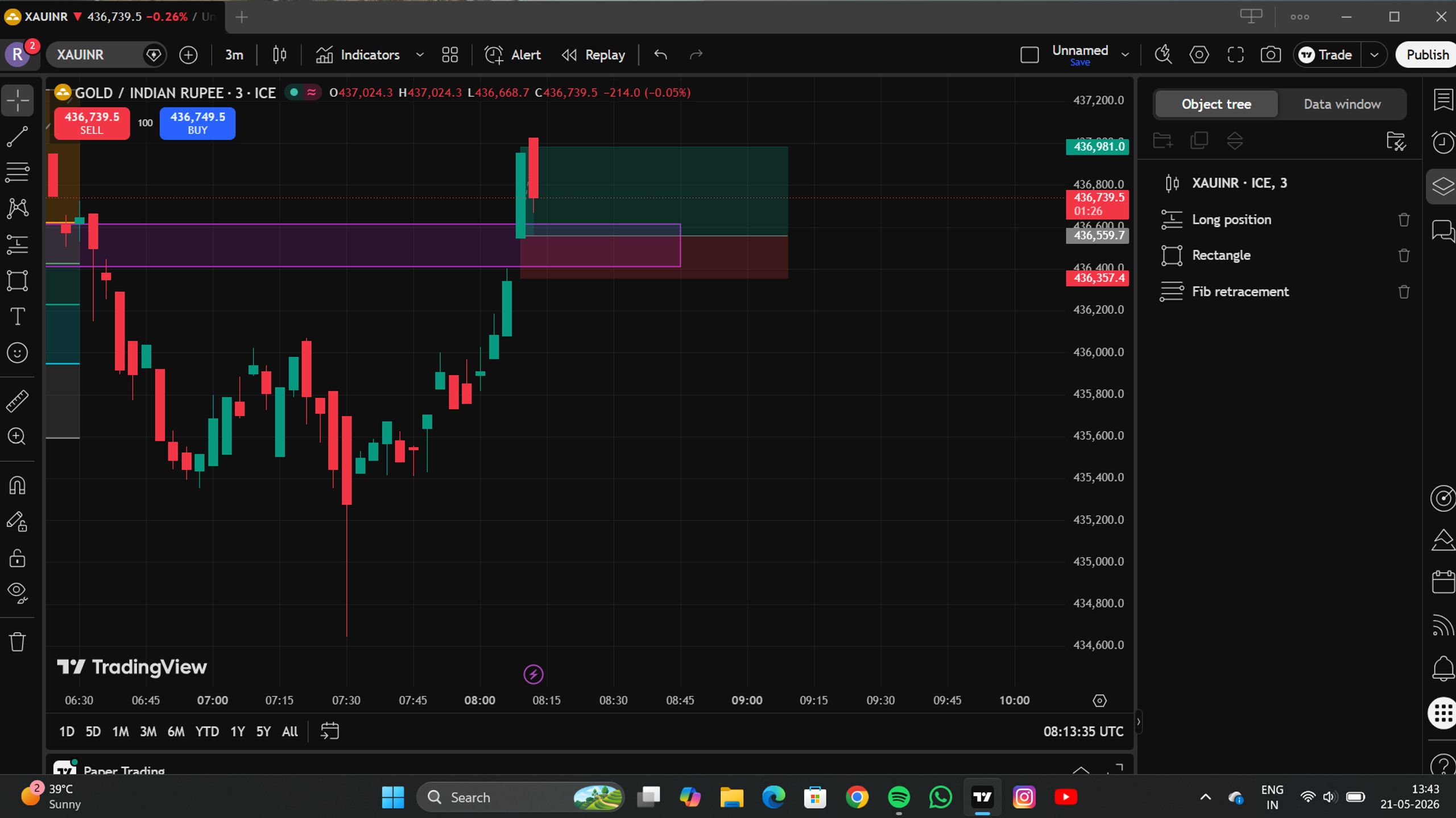This screenshot has width=1456, height=818.
Task: Select the Text annotation tool
Action: pyautogui.click(x=18, y=317)
